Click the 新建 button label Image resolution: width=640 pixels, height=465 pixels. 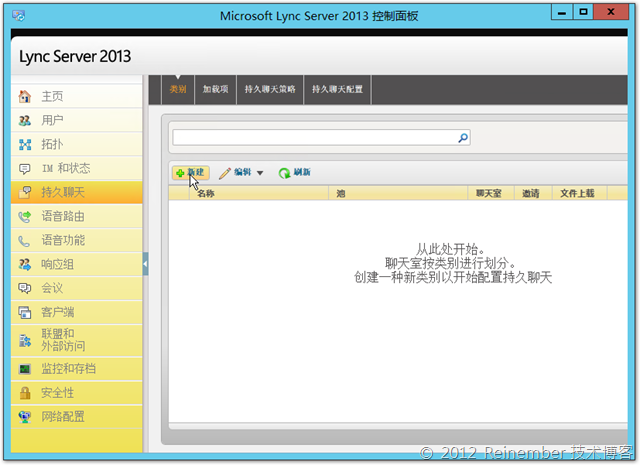[196, 173]
